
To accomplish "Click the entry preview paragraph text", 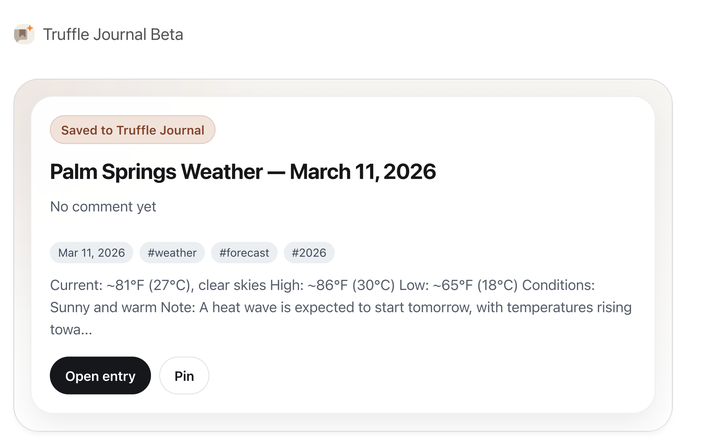I will [x=340, y=307].
